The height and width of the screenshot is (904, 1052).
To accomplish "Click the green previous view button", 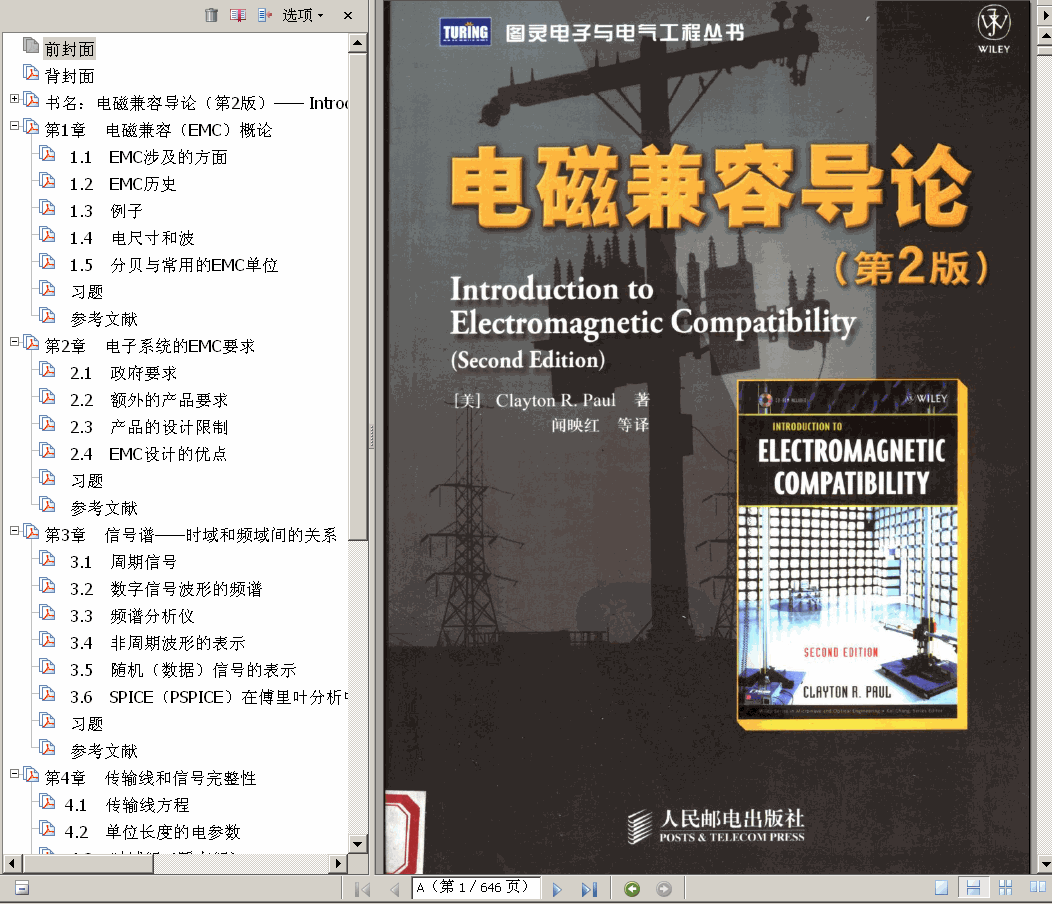I will 632,888.
